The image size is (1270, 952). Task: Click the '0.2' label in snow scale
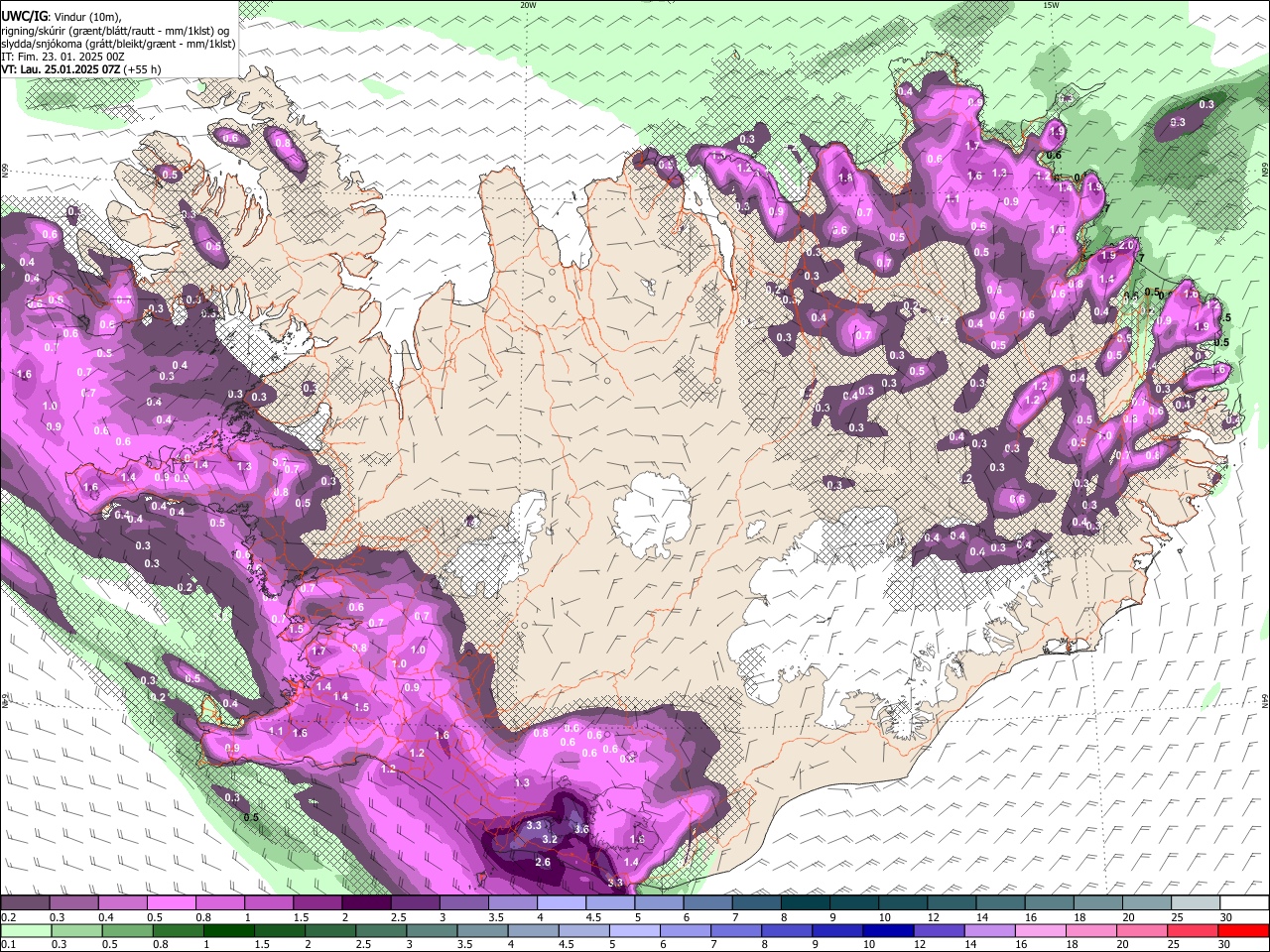(x=8, y=918)
